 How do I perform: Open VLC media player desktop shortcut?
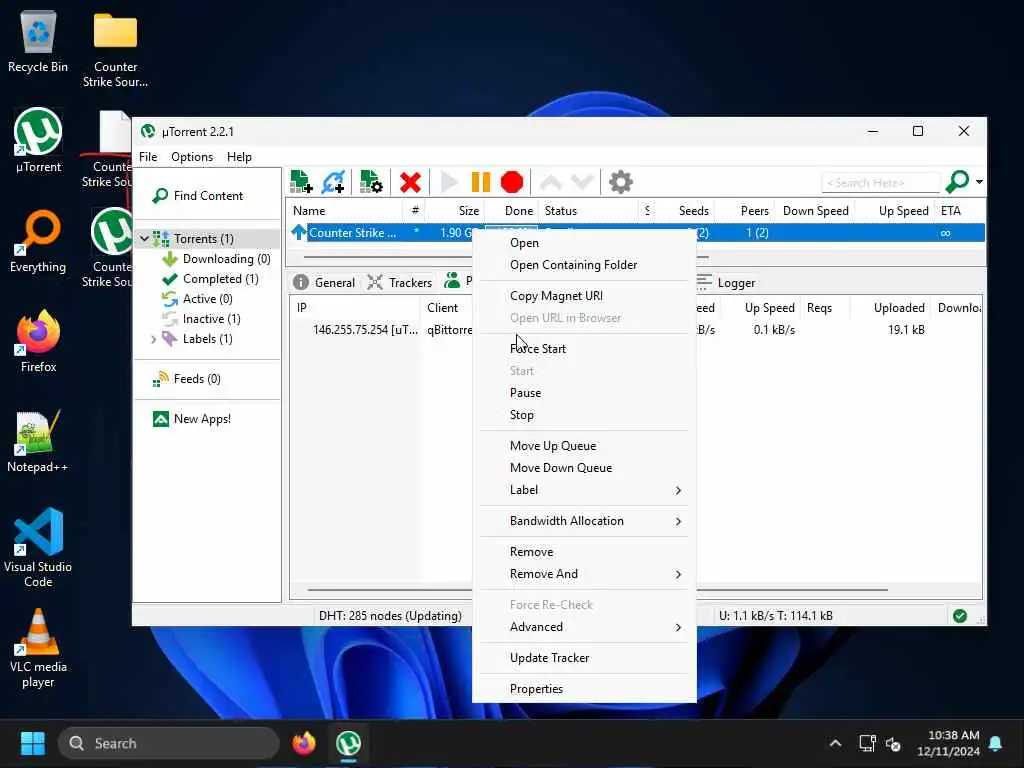38,648
